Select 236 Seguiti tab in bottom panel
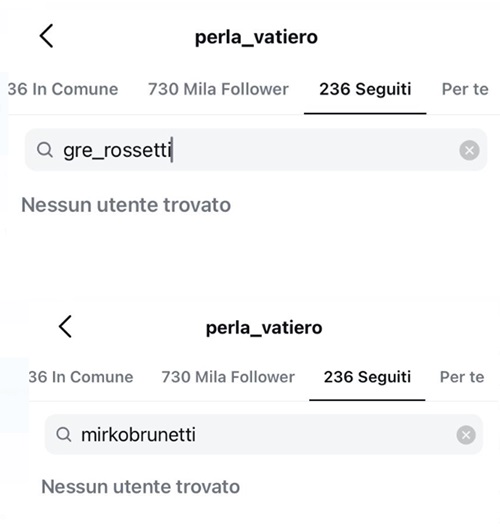This screenshot has width=500, height=529. tap(367, 377)
